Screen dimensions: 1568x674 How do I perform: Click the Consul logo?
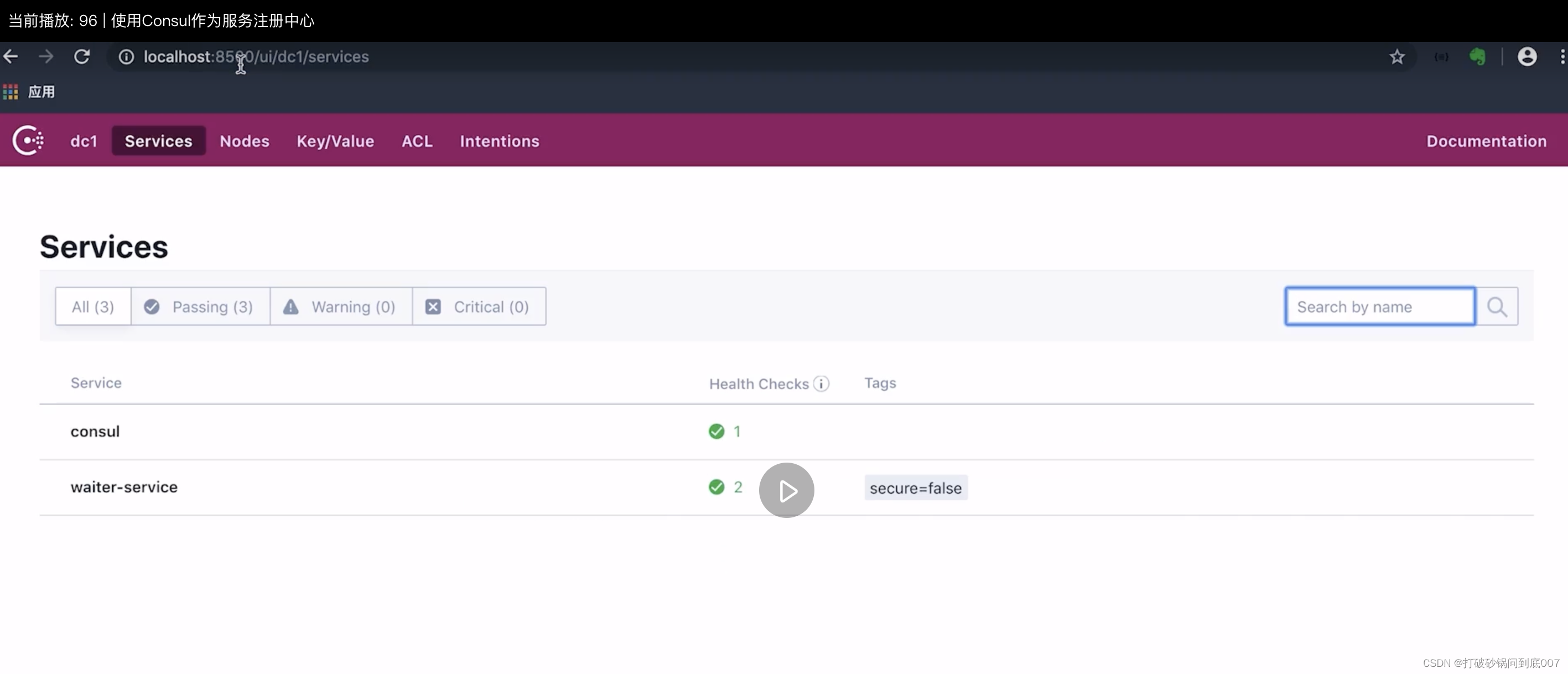click(28, 141)
